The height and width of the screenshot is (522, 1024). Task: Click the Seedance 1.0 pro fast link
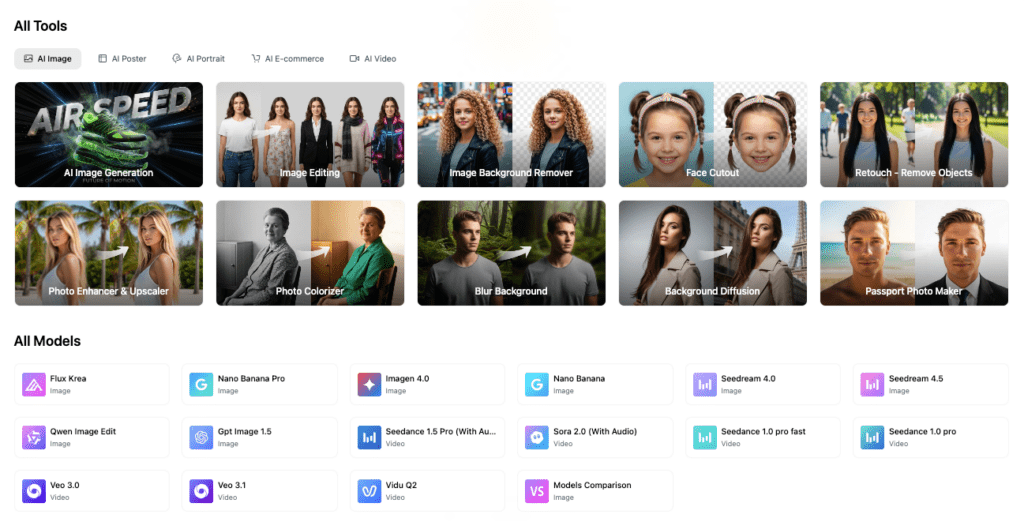763,432
